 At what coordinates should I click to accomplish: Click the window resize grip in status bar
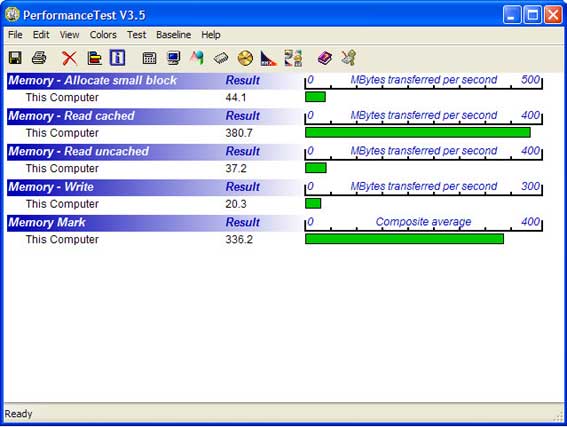point(558,417)
